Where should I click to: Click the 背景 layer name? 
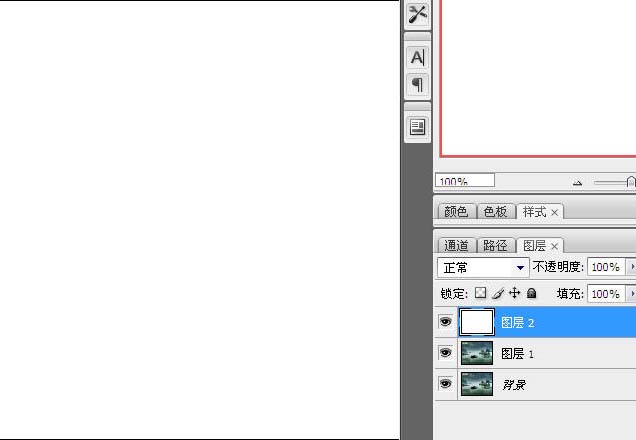[x=514, y=384]
